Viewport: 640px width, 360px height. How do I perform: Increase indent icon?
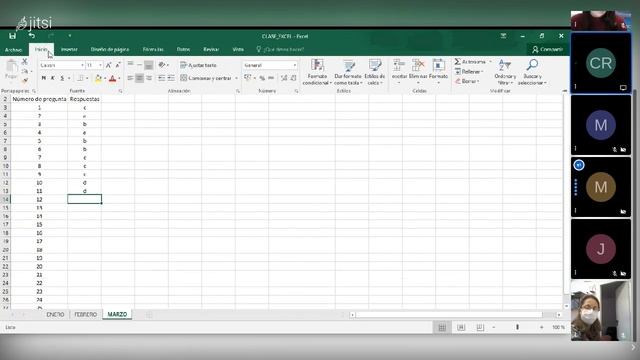point(171,78)
